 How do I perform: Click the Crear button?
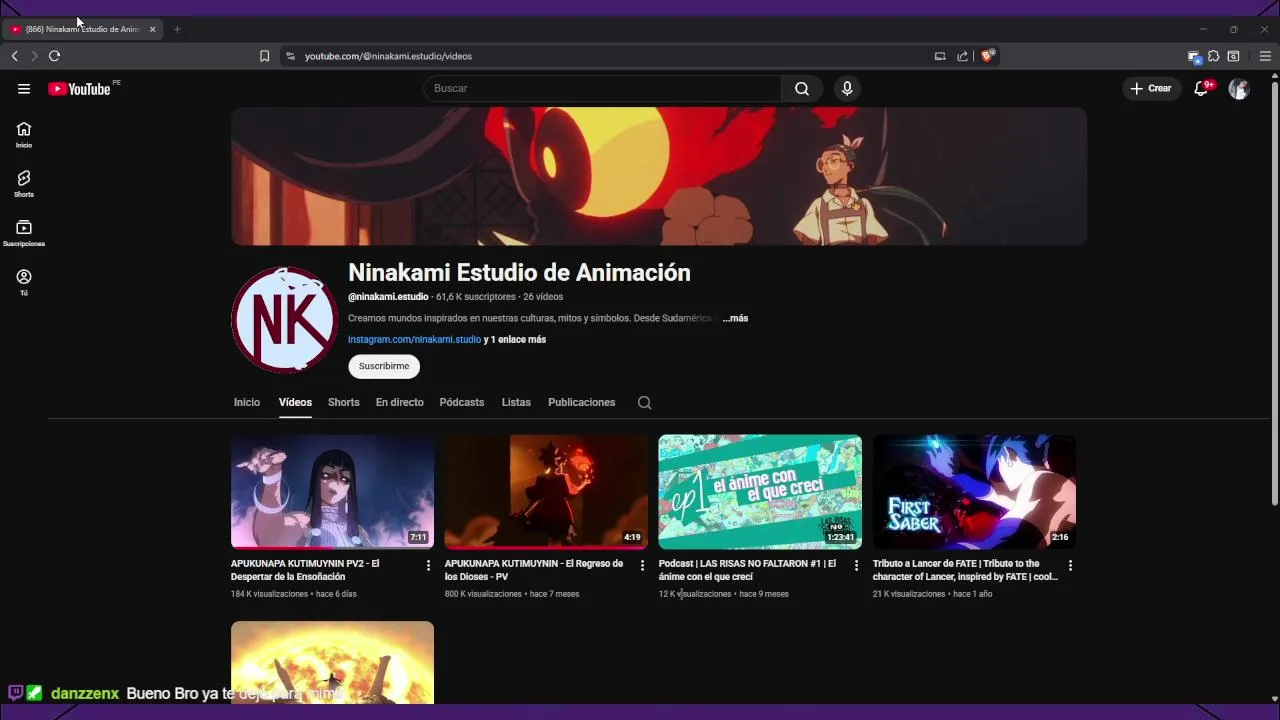tap(1151, 89)
